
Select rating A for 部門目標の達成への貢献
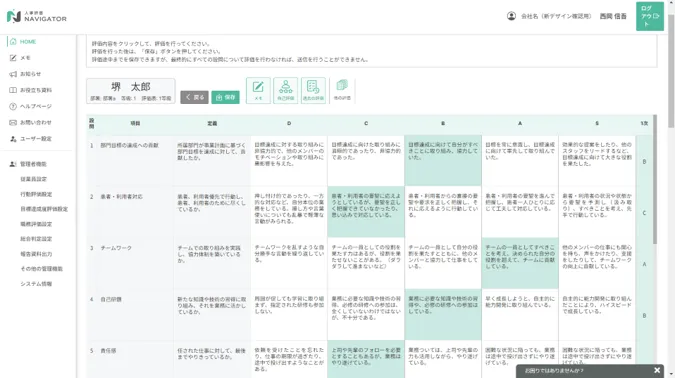tap(520, 161)
